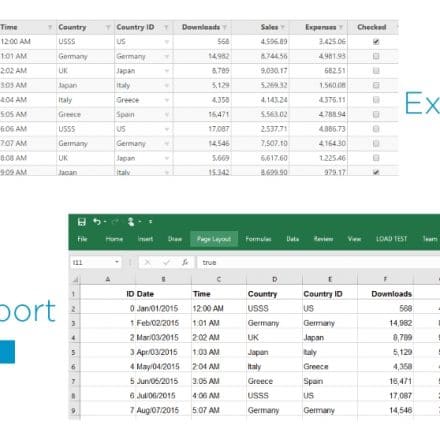Click the Select All corner triangle
The image size is (440, 440).
click(75, 279)
